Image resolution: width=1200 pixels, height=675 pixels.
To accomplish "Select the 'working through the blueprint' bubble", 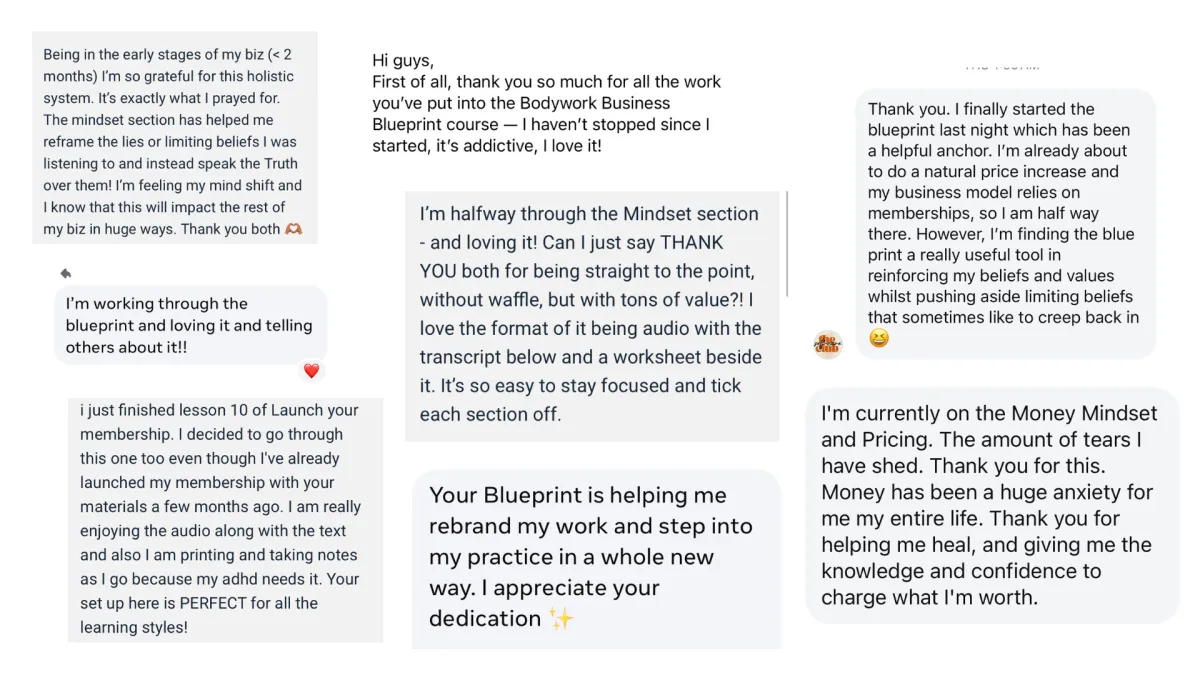I will click(190, 325).
